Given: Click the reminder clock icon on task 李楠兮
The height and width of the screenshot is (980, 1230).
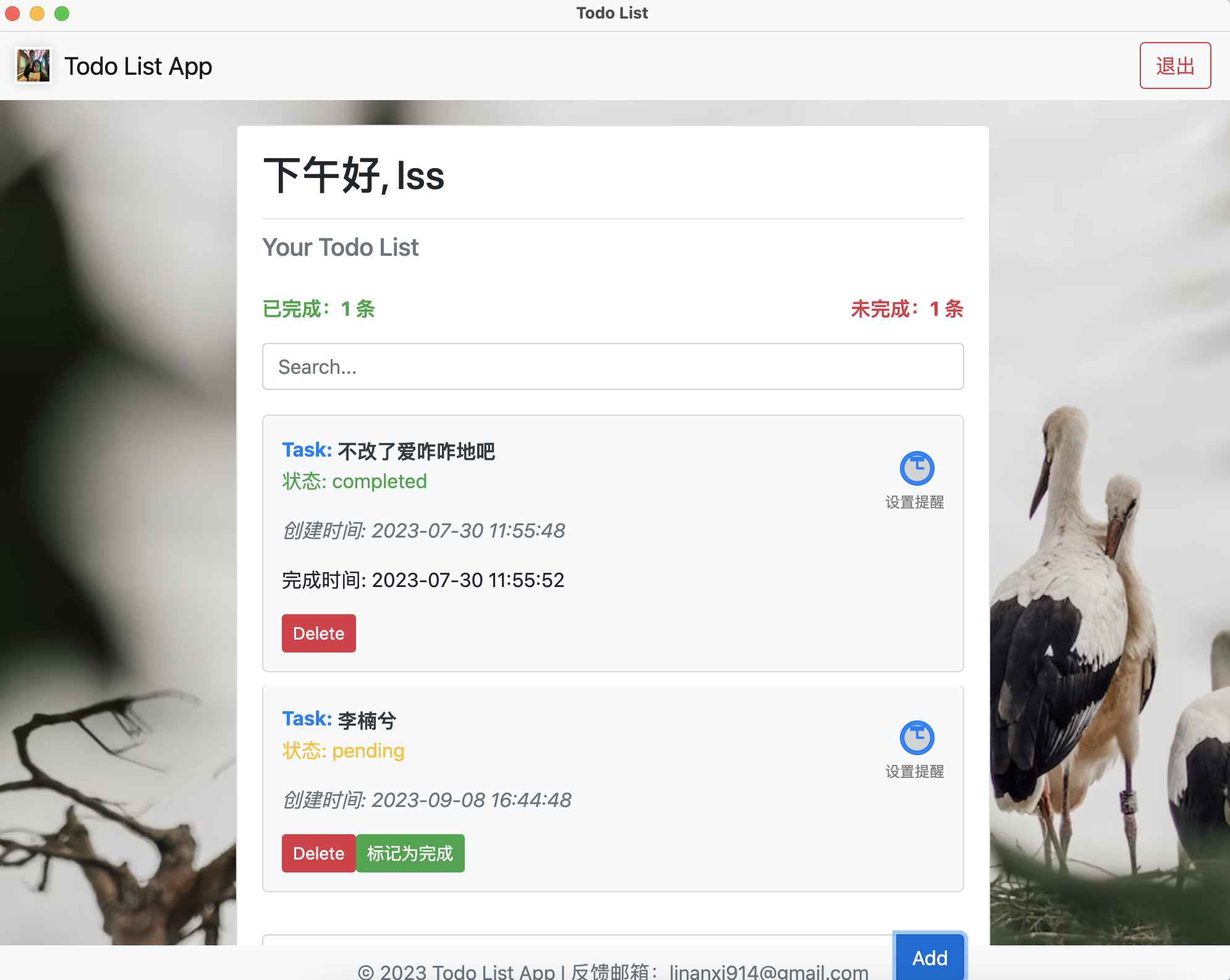Looking at the screenshot, I should 917,738.
